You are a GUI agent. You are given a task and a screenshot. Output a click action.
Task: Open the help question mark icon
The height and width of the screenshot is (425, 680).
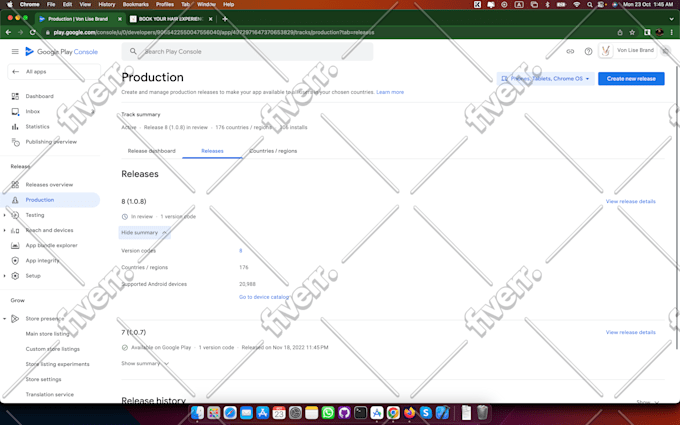588,52
